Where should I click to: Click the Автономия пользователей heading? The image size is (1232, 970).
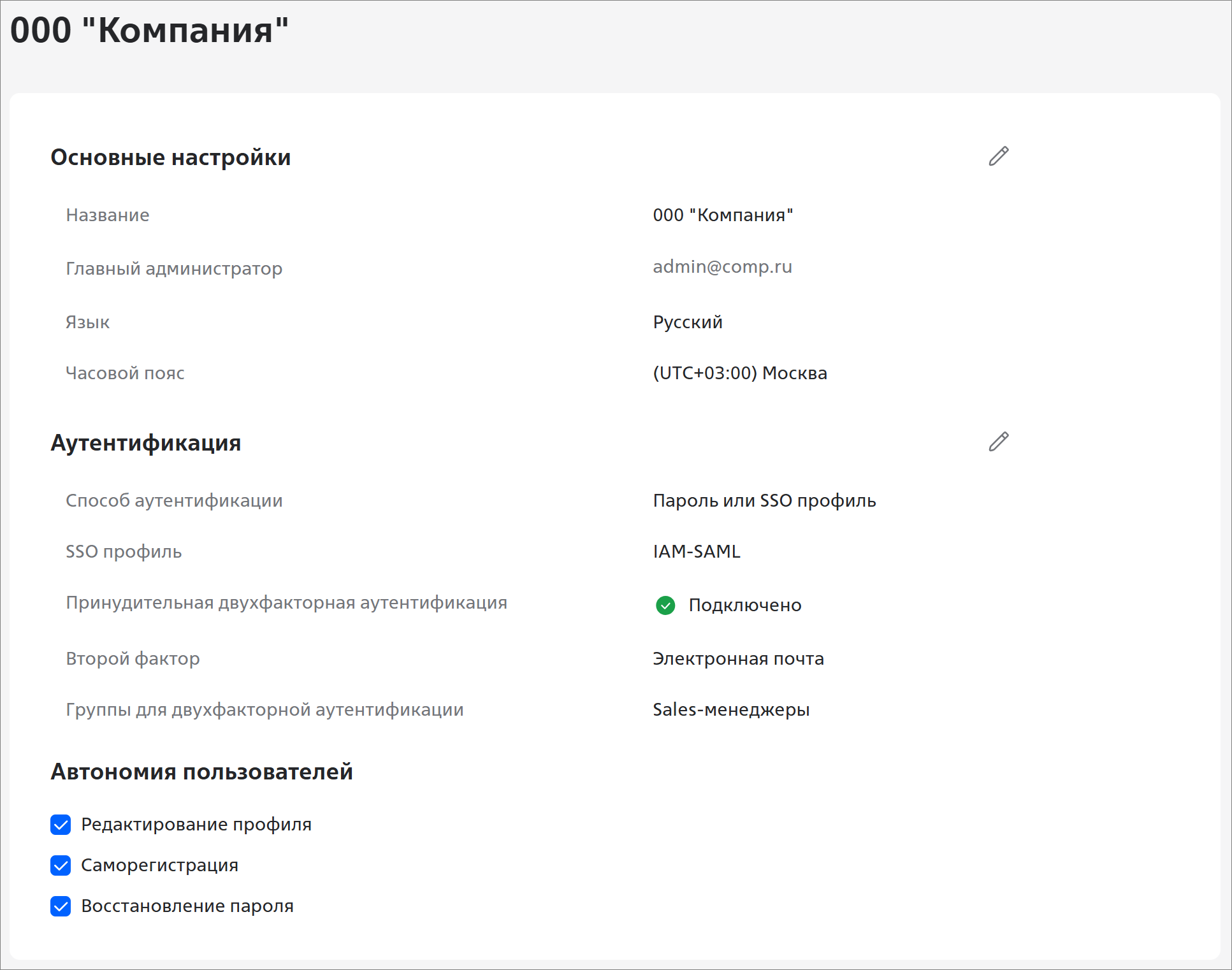201,772
